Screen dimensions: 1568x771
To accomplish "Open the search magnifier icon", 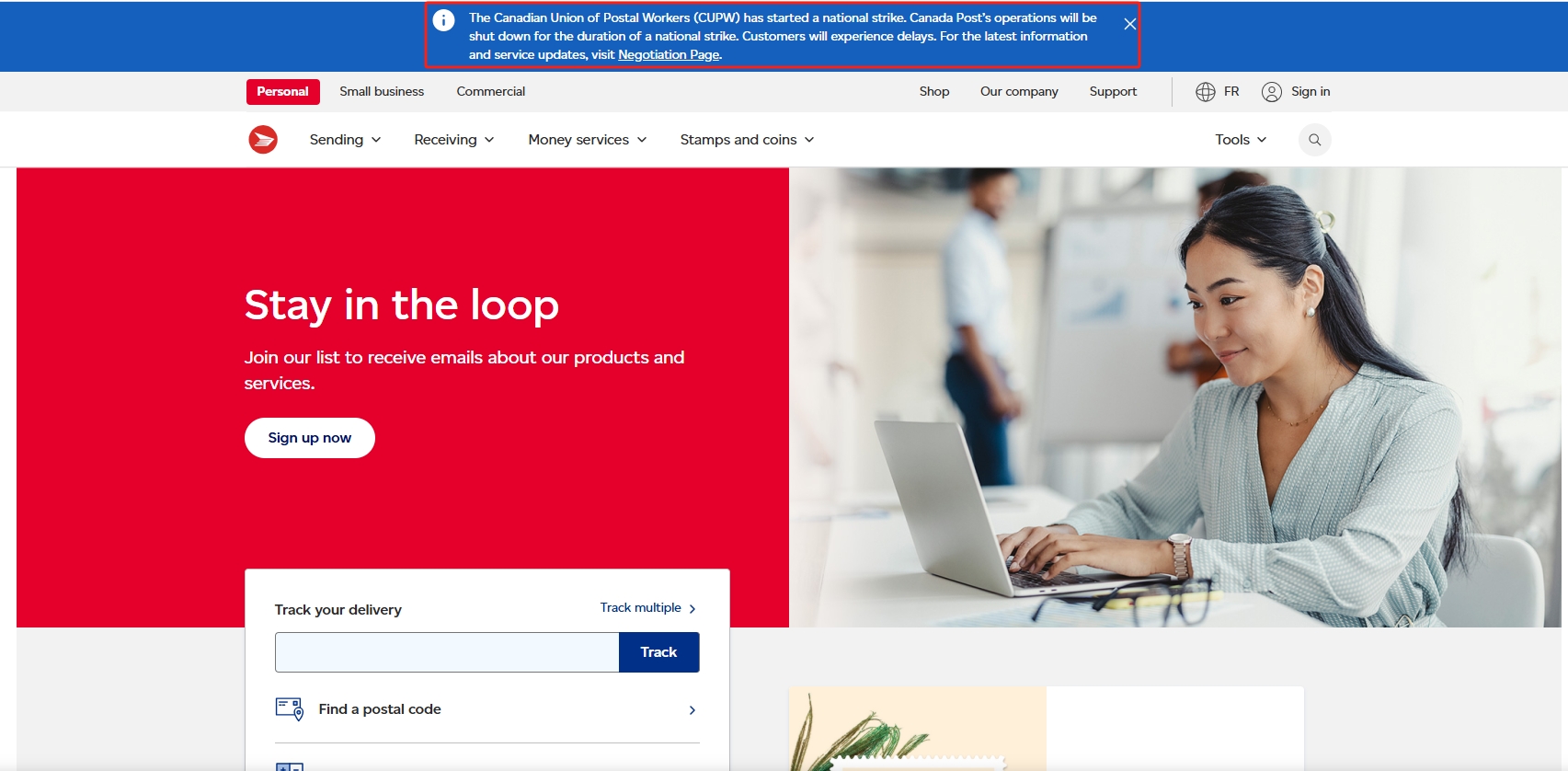I will [x=1315, y=140].
